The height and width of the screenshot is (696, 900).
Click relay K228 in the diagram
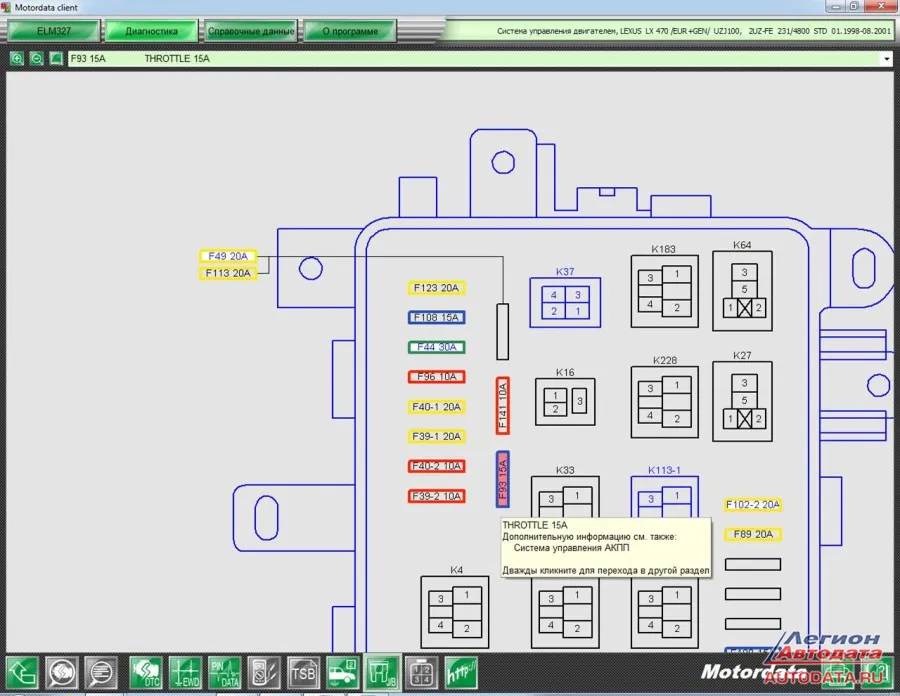665,402
